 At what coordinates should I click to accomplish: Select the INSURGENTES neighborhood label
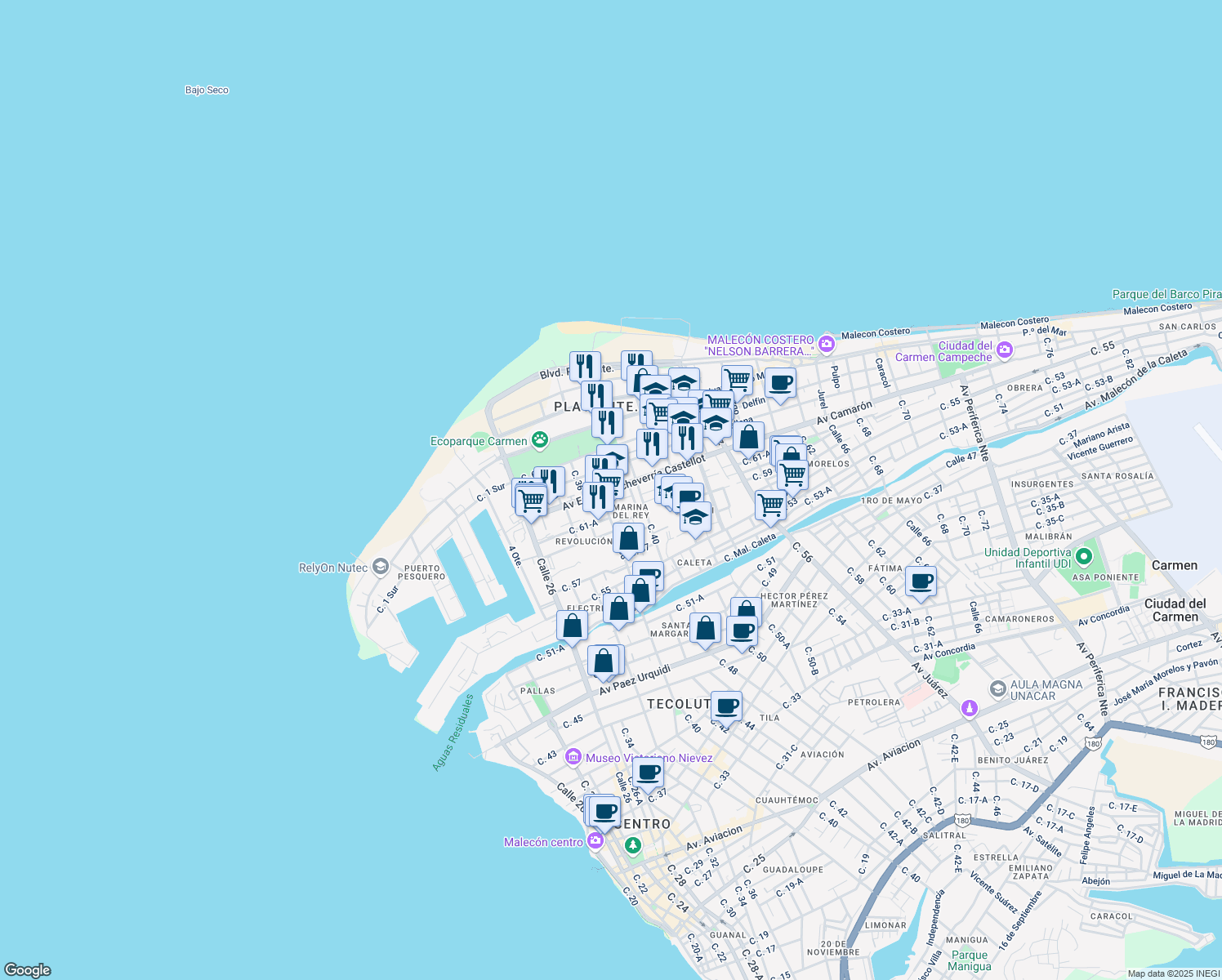click(1042, 484)
